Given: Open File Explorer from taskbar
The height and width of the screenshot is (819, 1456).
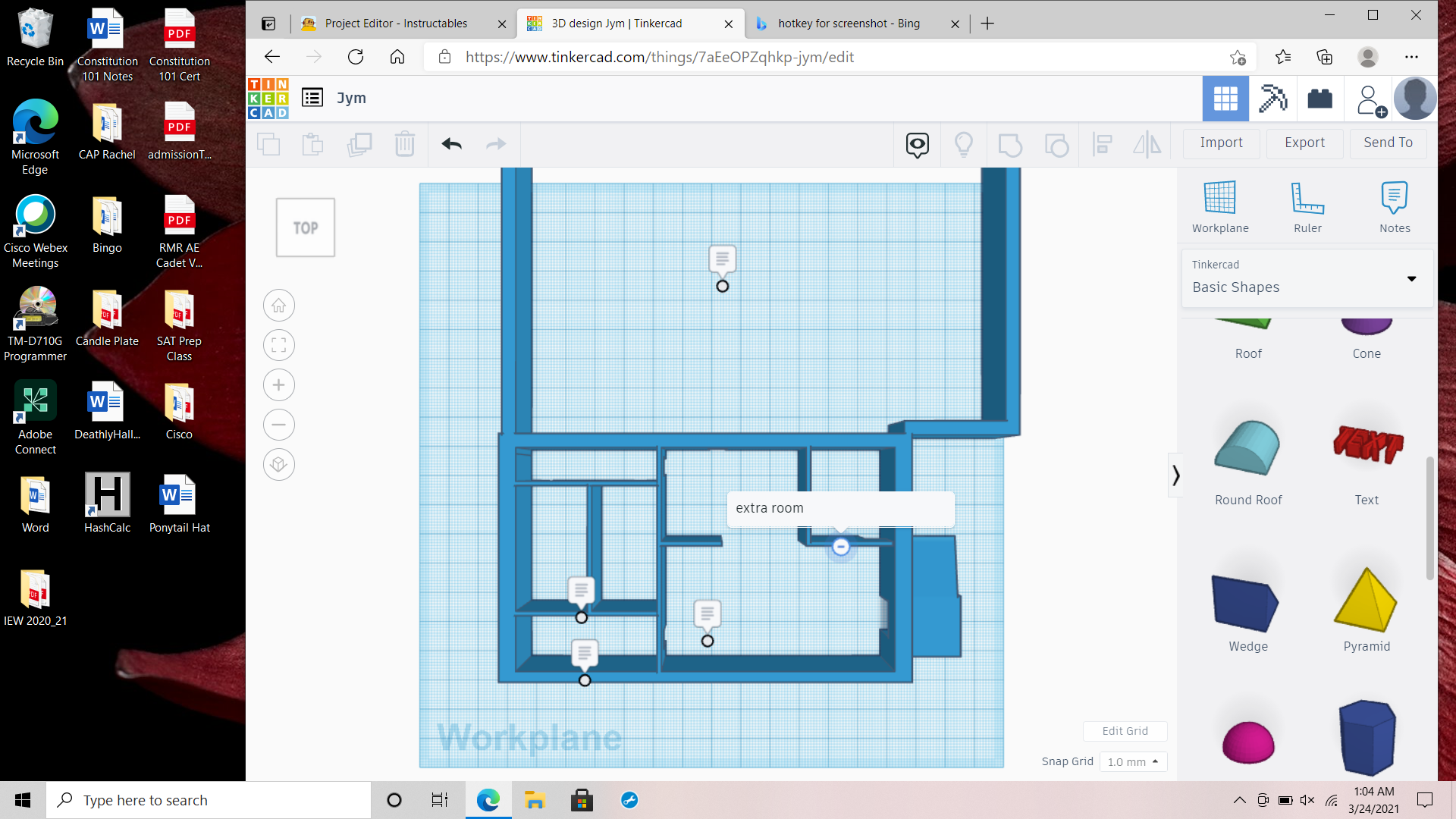Looking at the screenshot, I should coord(535,800).
